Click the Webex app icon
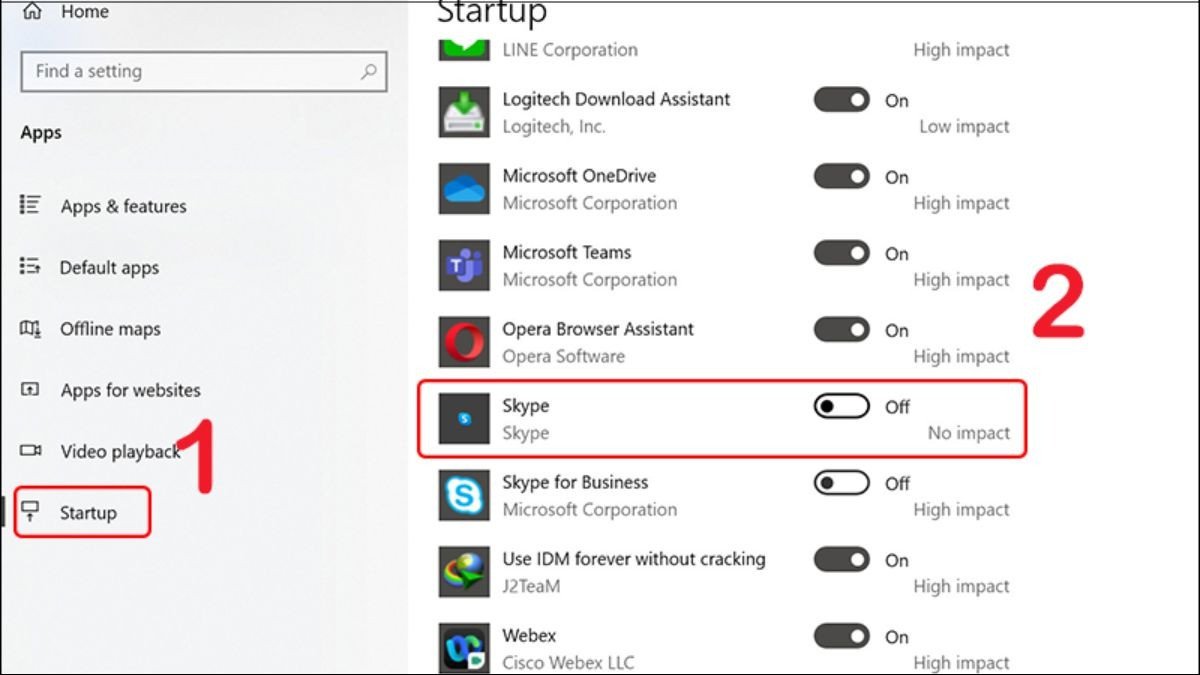Screen dimensions: 1200x675 coord(463,648)
